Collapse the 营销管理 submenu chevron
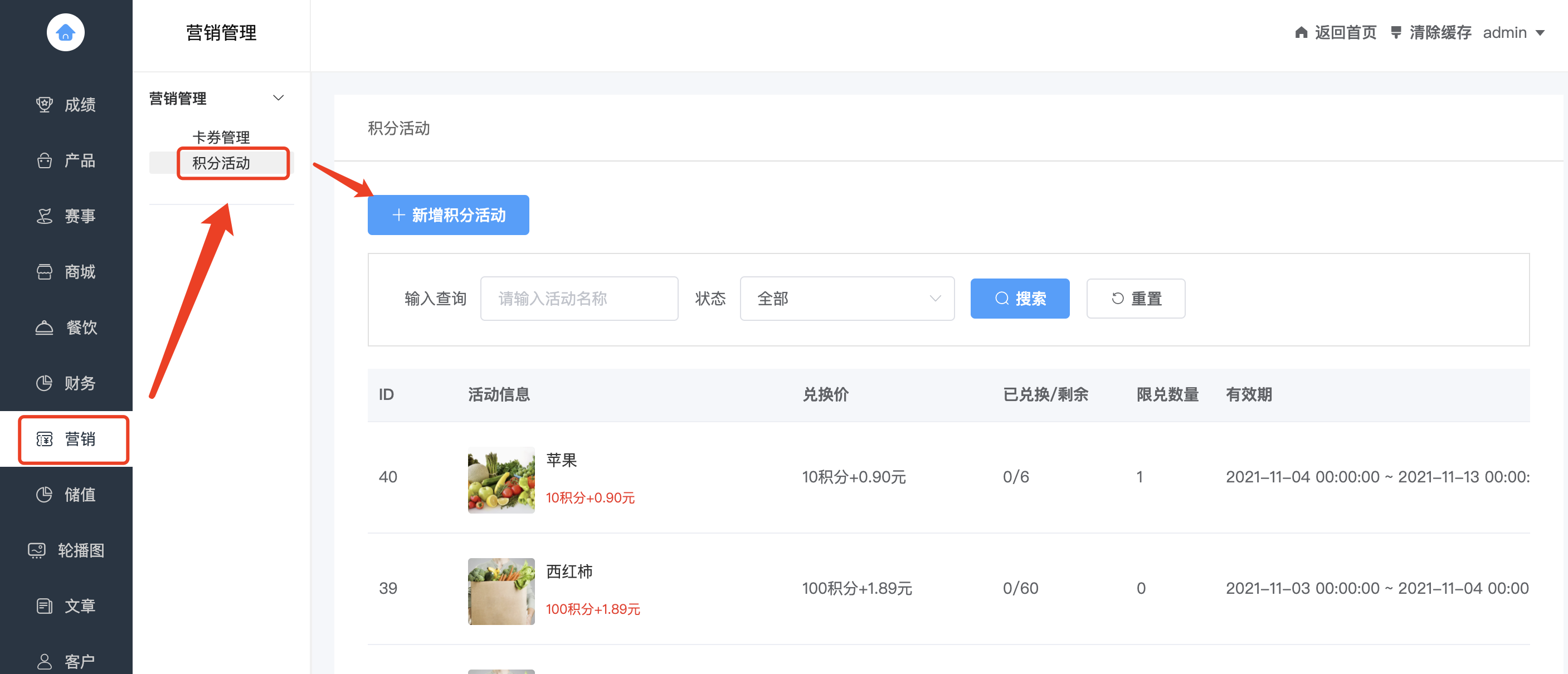This screenshot has height=674, width=1568. click(278, 98)
